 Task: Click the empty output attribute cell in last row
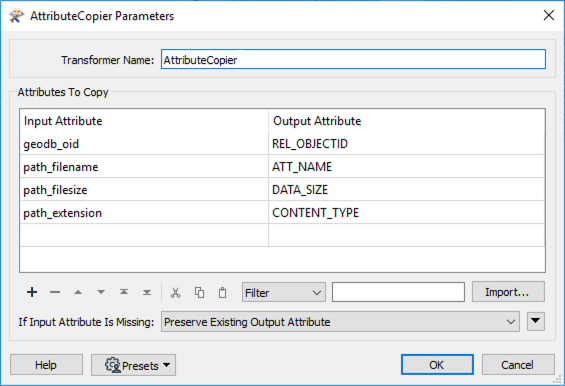point(406,235)
